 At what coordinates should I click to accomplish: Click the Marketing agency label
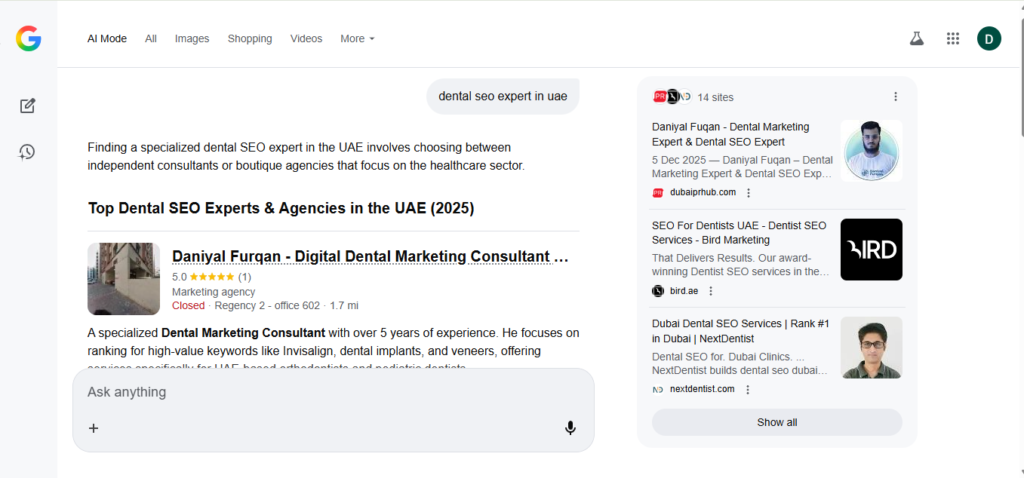pyautogui.click(x=214, y=292)
